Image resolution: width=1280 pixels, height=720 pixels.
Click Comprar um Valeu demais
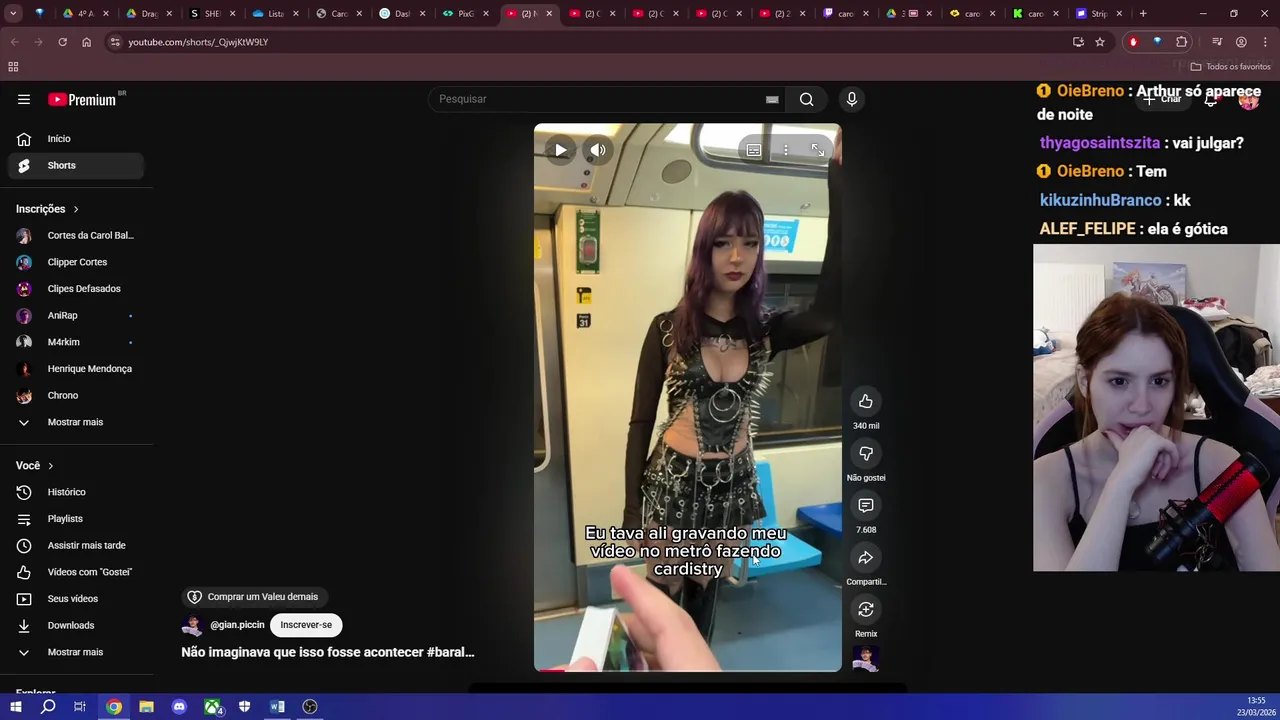click(253, 597)
